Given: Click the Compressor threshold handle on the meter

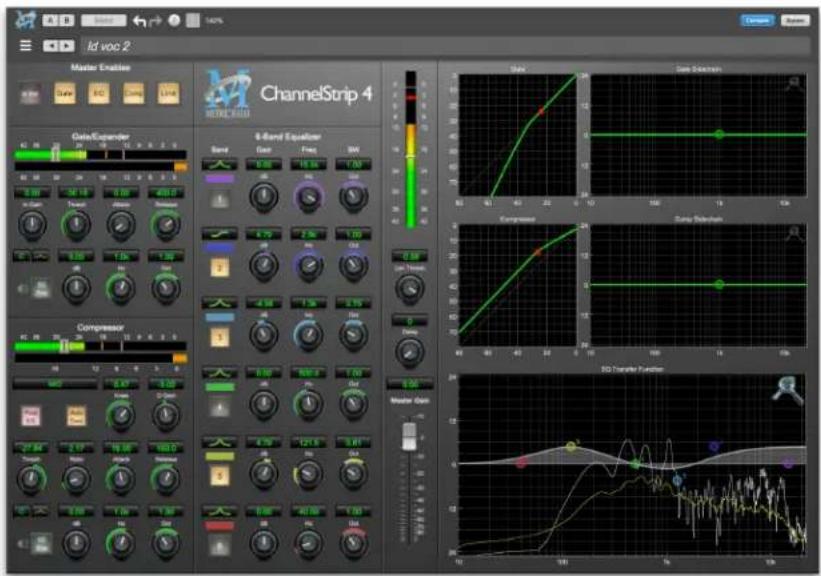Looking at the screenshot, I should tap(64, 347).
